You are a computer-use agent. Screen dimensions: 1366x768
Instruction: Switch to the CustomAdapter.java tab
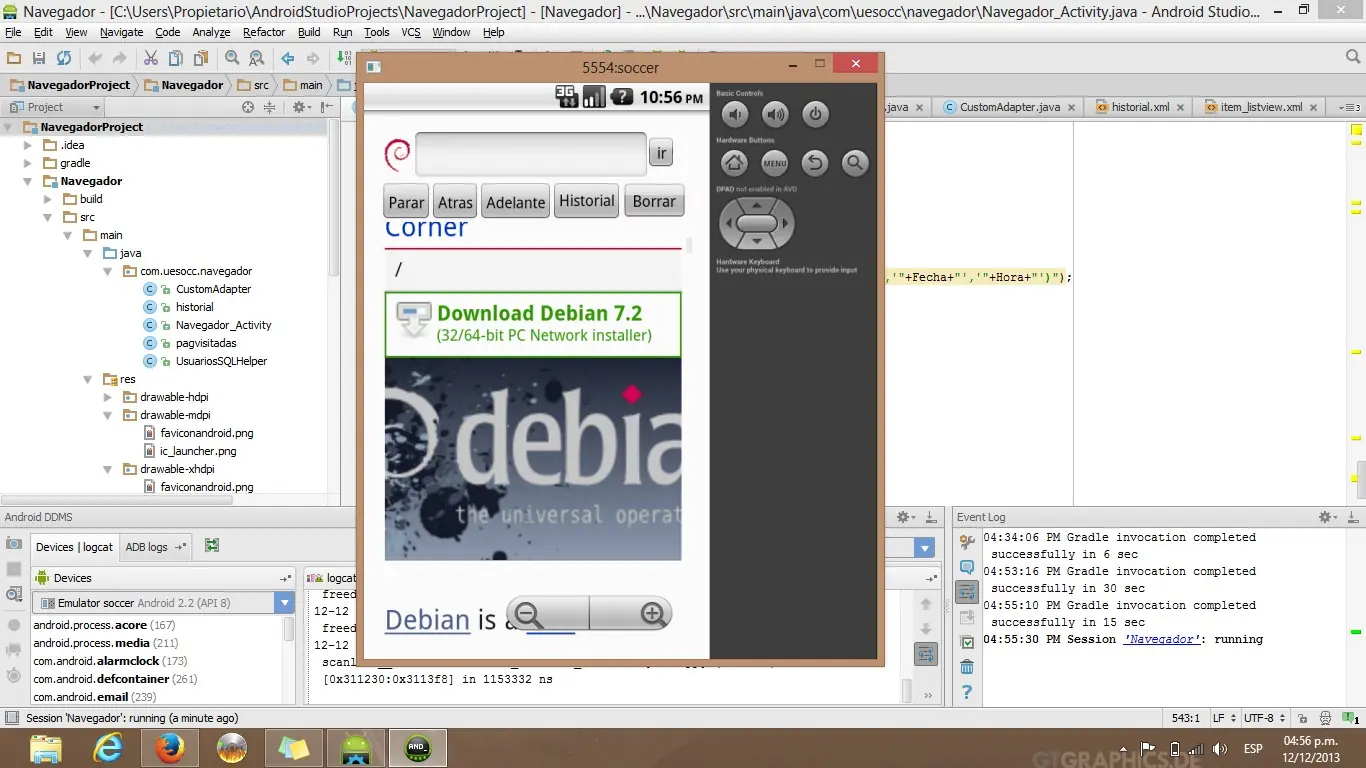(1010, 107)
